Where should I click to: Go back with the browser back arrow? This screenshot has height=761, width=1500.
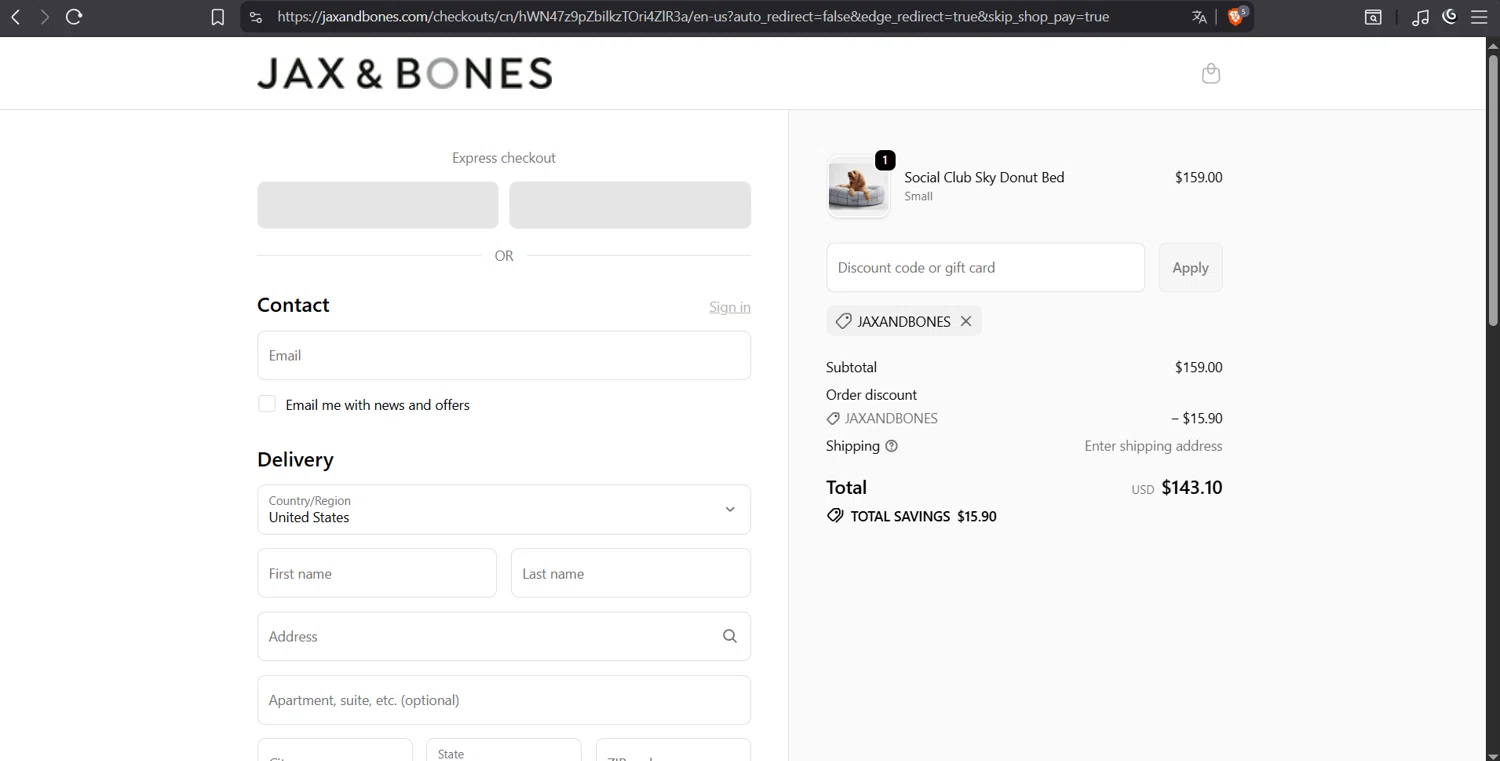tap(16, 17)
